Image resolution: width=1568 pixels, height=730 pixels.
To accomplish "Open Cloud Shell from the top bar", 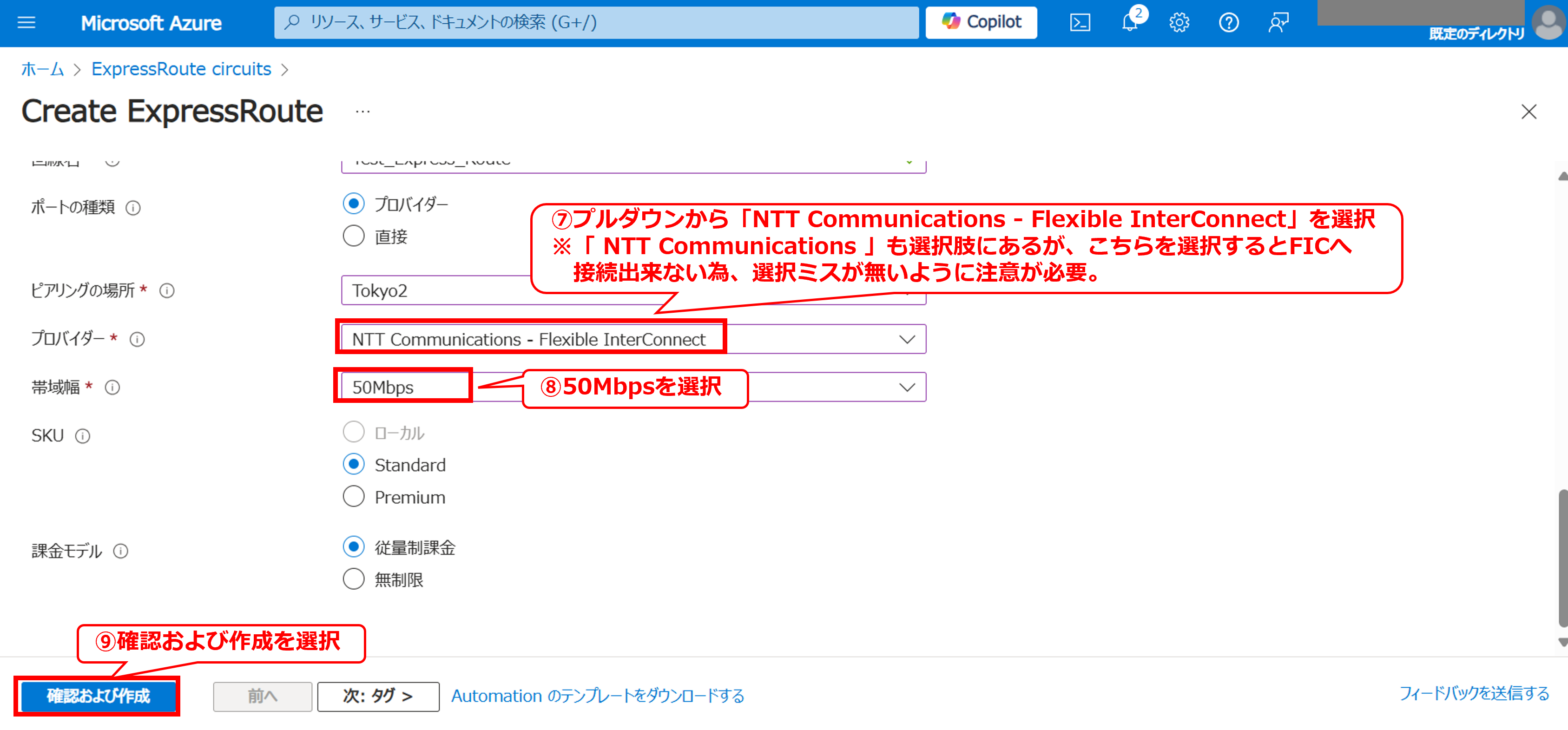I will pos(1080,22).
